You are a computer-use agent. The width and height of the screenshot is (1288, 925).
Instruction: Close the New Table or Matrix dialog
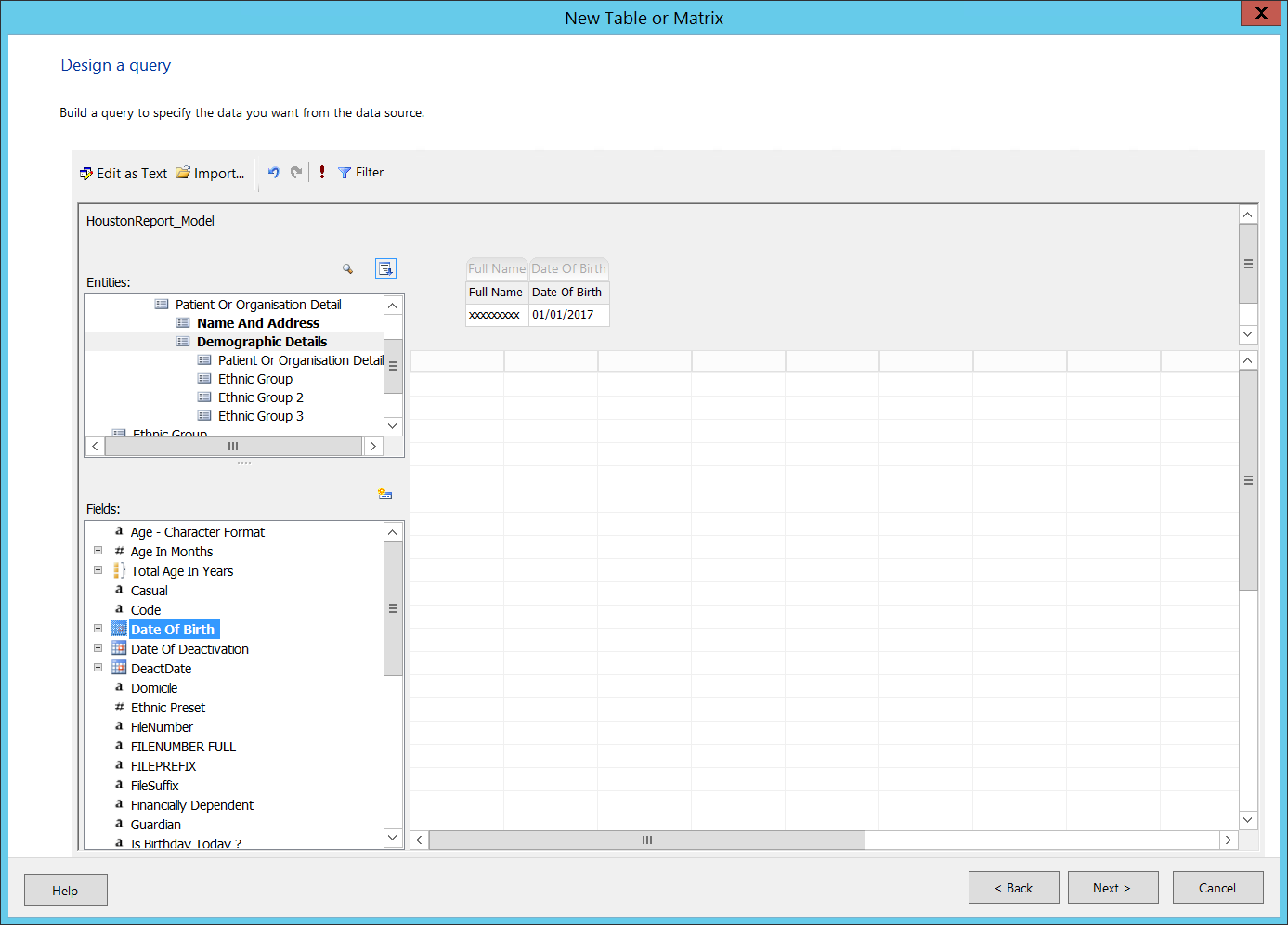(1261, 13)
